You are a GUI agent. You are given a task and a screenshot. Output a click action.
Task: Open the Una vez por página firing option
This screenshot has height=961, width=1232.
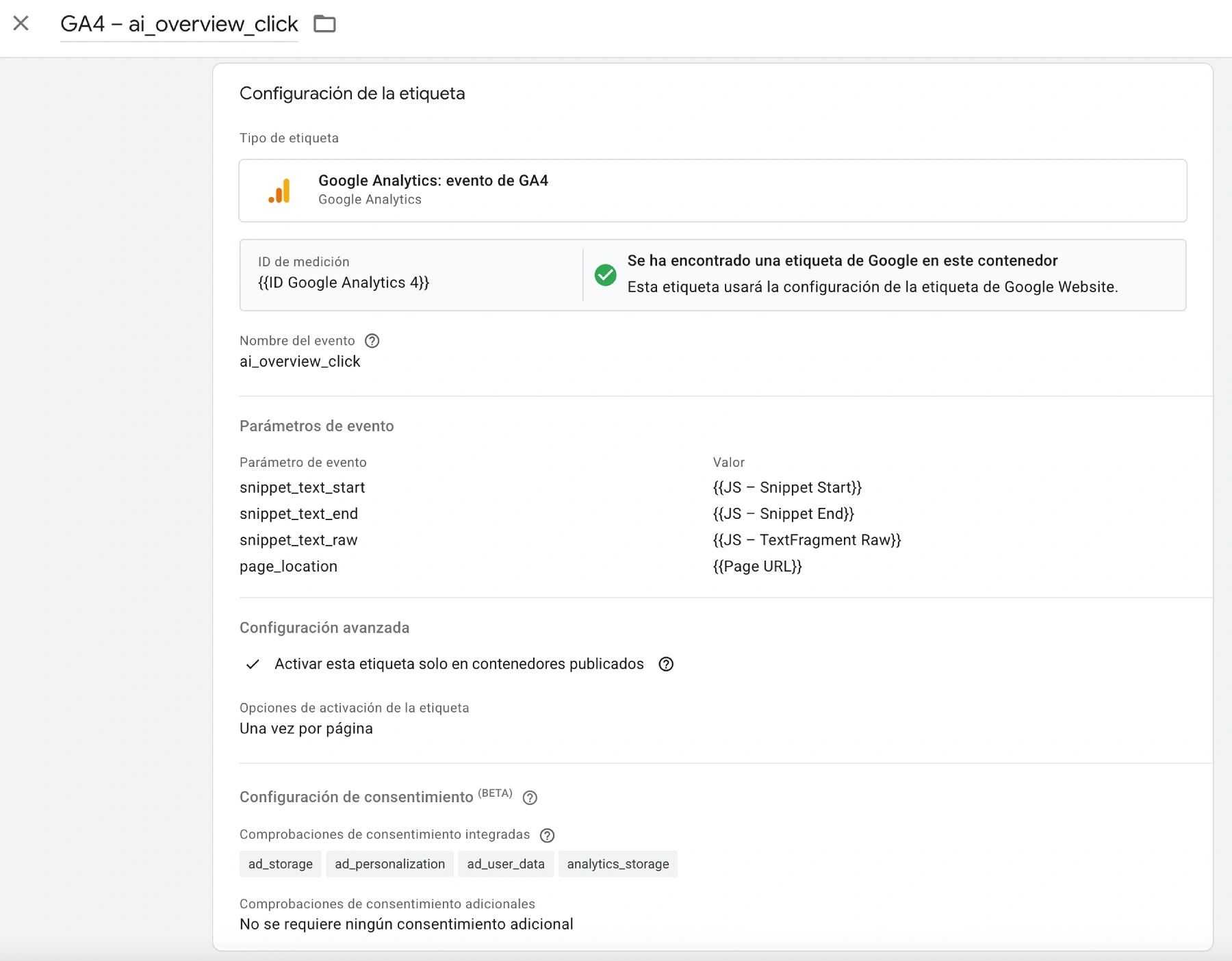click(306, 728)
